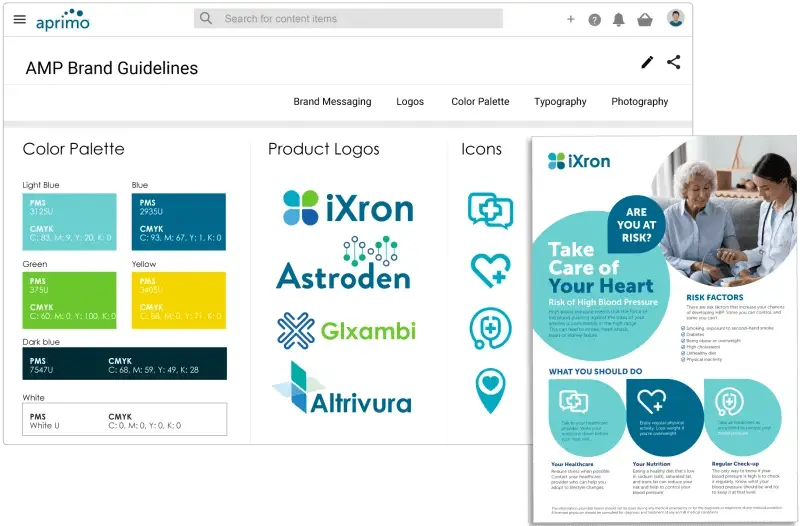Click Risk of High Blood Pressure subtitle

click(603, 302)
